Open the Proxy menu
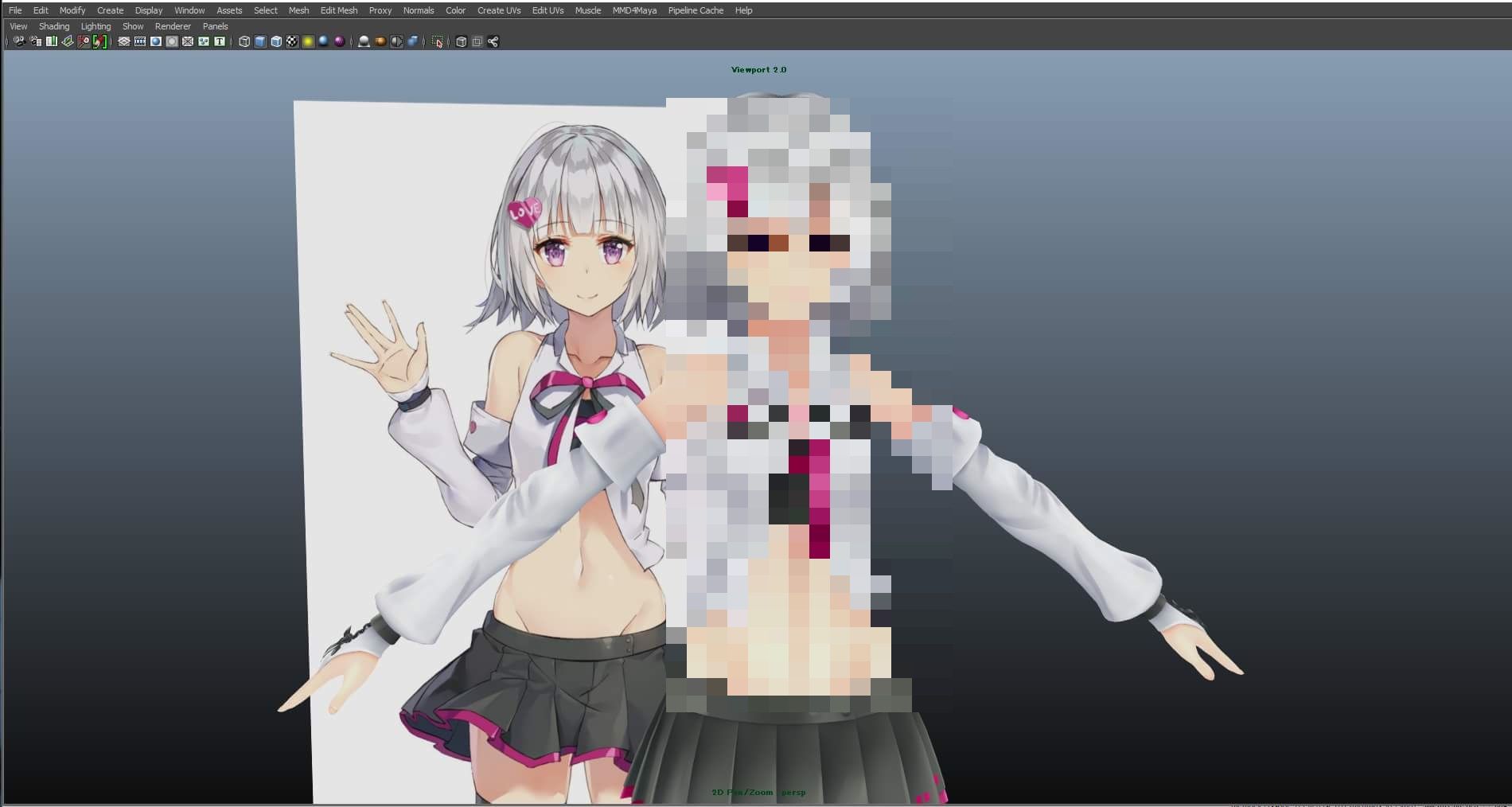1512x807 pixels. pyautogui.click(x=380, y=10)
